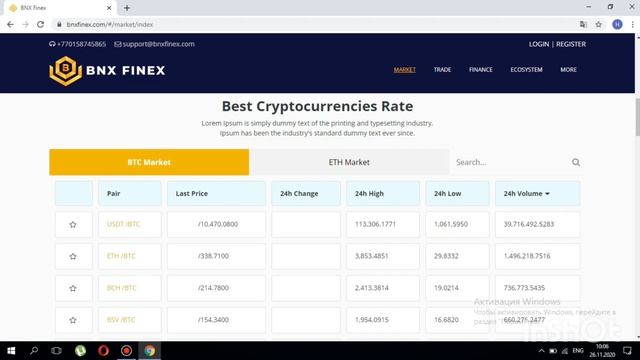Click the +770158745865 phone number

(82, 44)
